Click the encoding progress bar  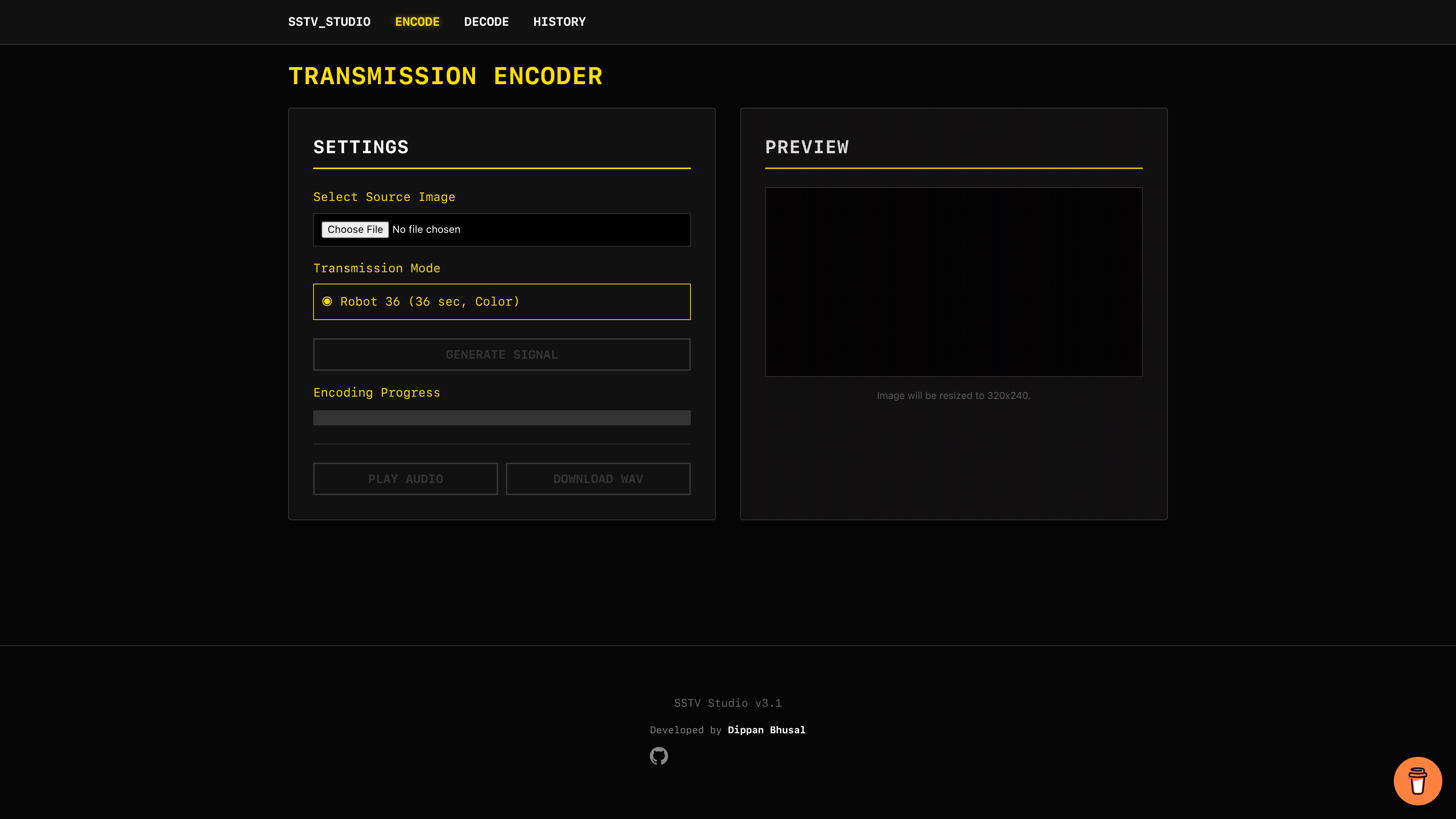tap(501, 418)
